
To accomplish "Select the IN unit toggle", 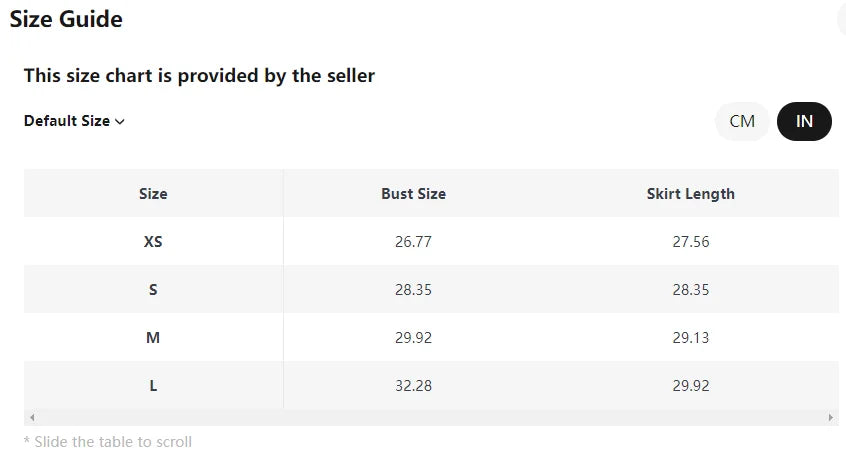I will (804, 121).
